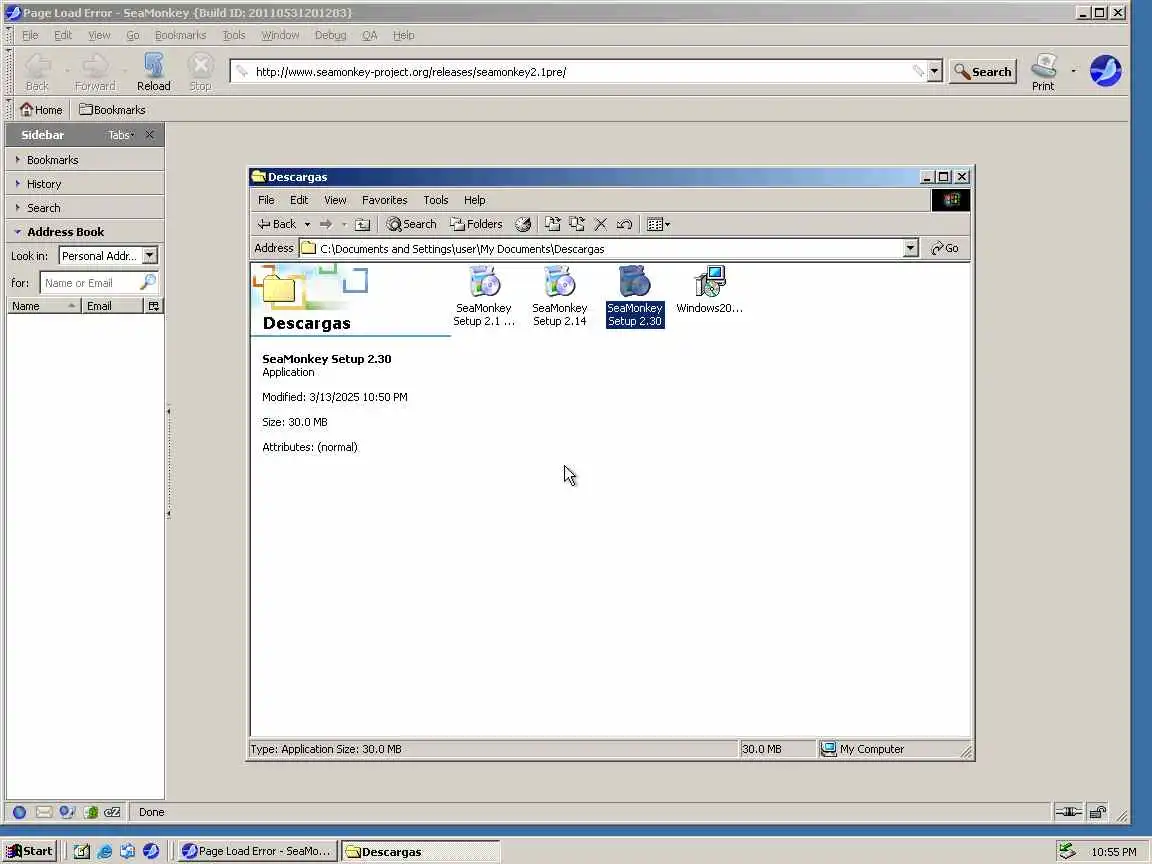Click the Copy To icon in Descargas toolbar
The width and height of the screenshot is (1152, 864).
click(577, 224)
